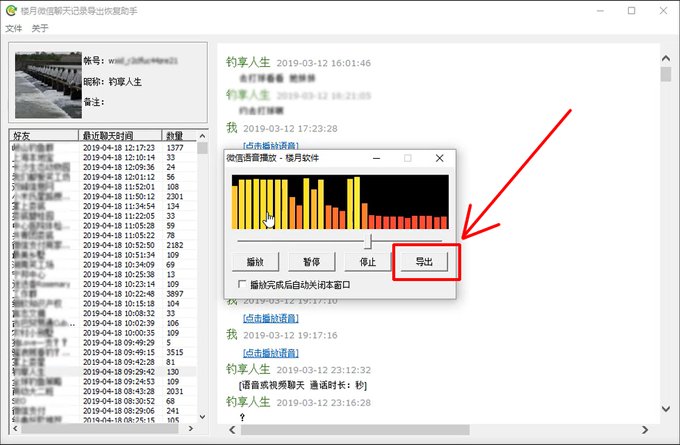680x445 pixels.
Task: Select friend row with 3515 messages
Action: click(x=100, y=352)
